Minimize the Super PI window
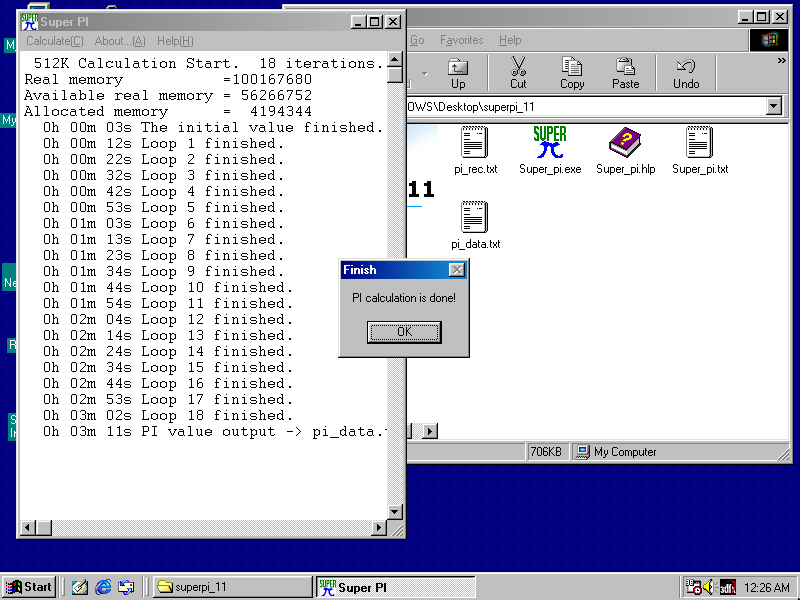The height and width of the screenshot is (600, 800). pyautogui.click(x=358, y=22)
